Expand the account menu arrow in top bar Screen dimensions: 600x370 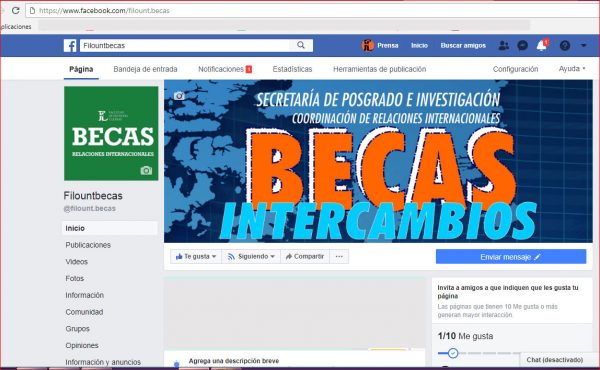coord(584,46)
